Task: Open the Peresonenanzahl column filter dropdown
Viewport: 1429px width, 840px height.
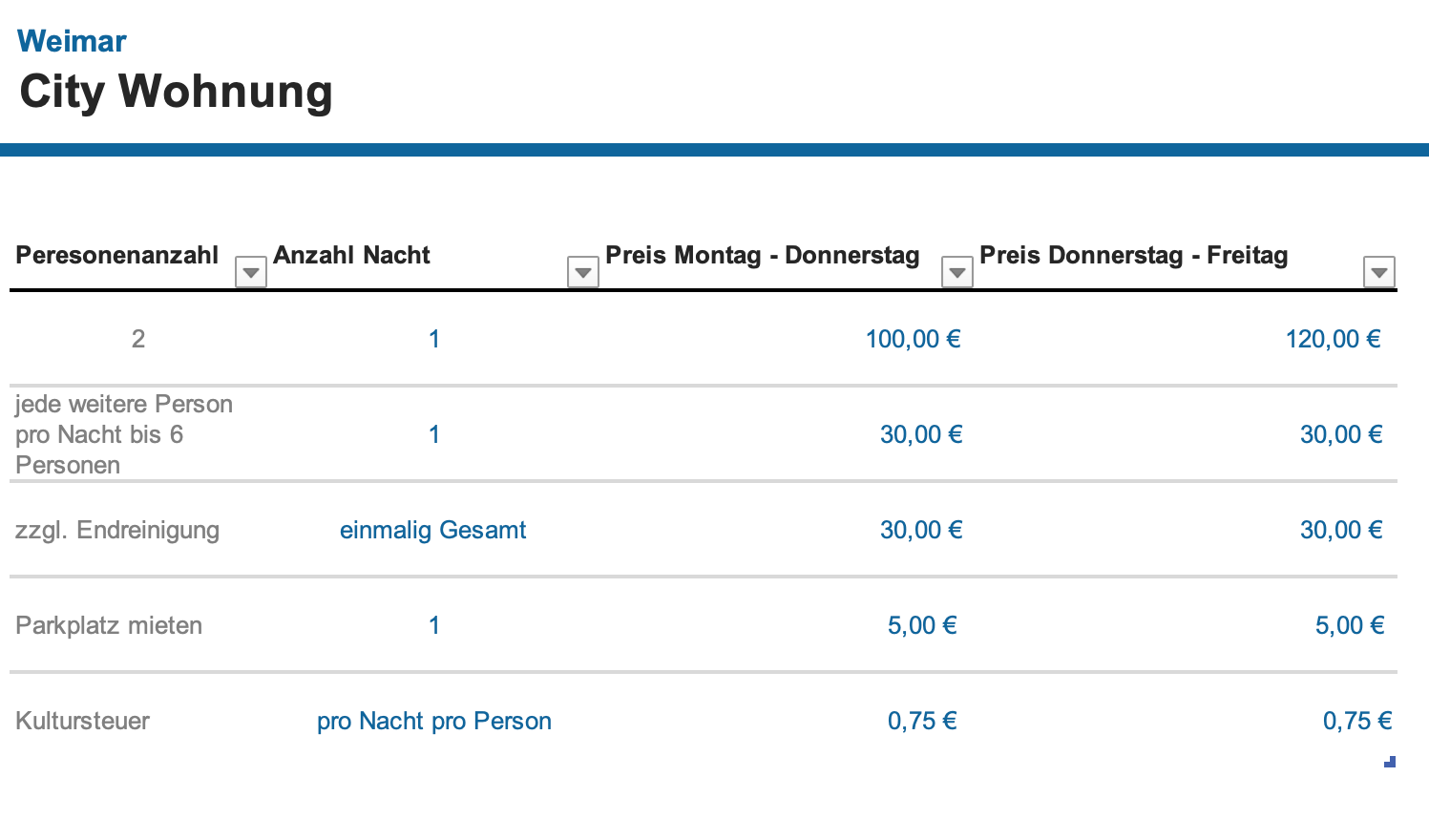Action: (x=250, y=272)
